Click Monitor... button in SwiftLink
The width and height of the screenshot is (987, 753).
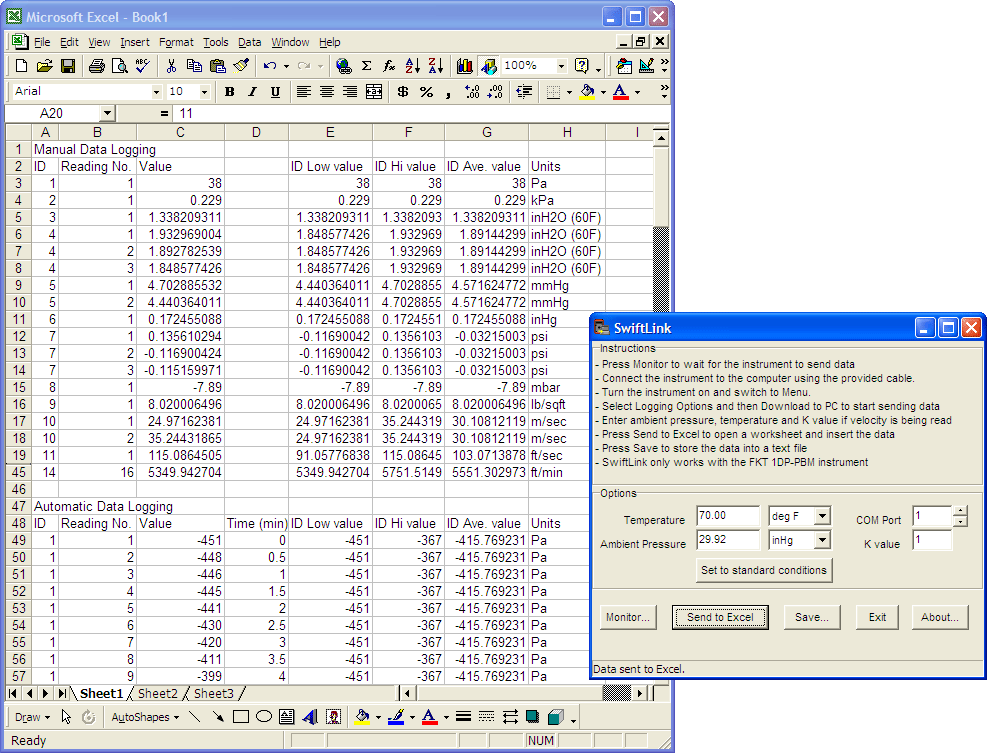click(x=628, y=617)
